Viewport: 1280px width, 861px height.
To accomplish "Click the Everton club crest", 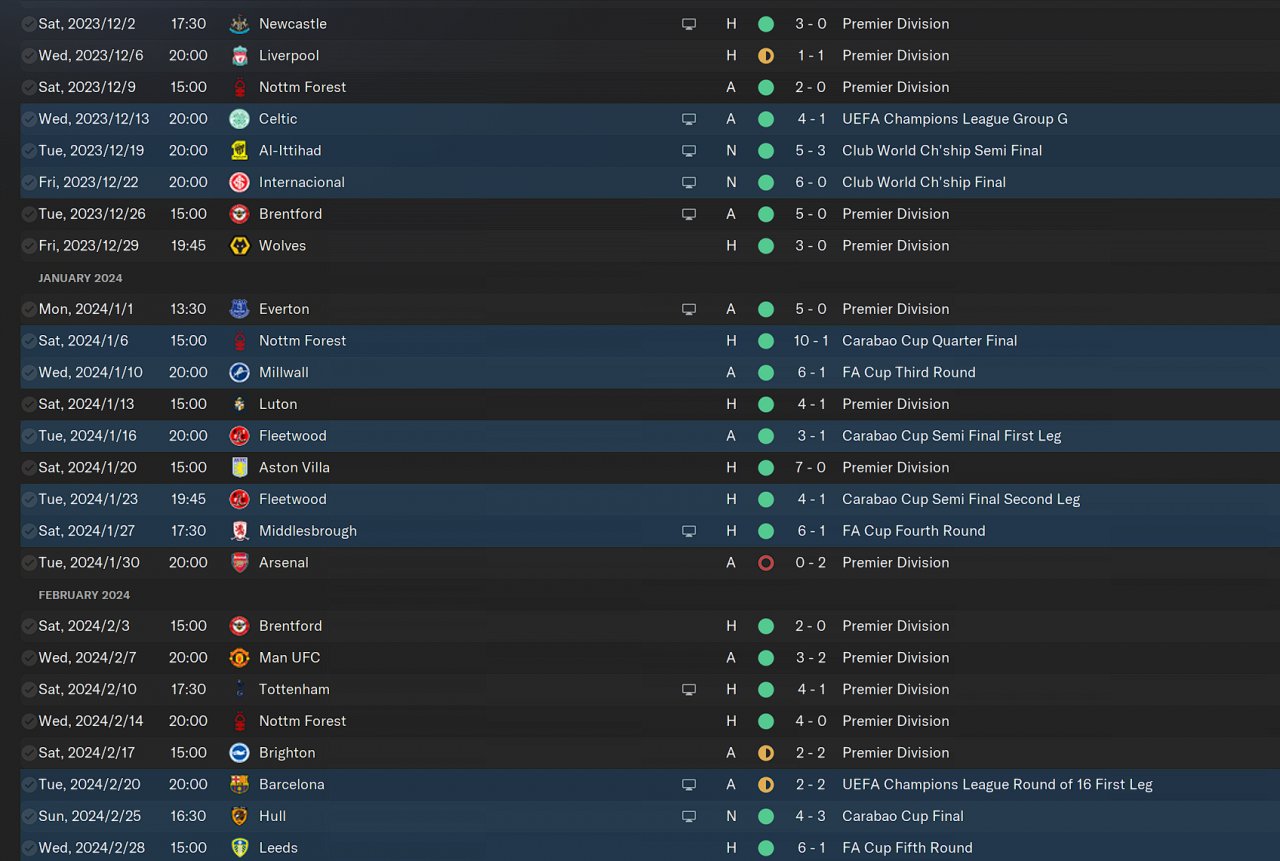I will click(239, 309).
